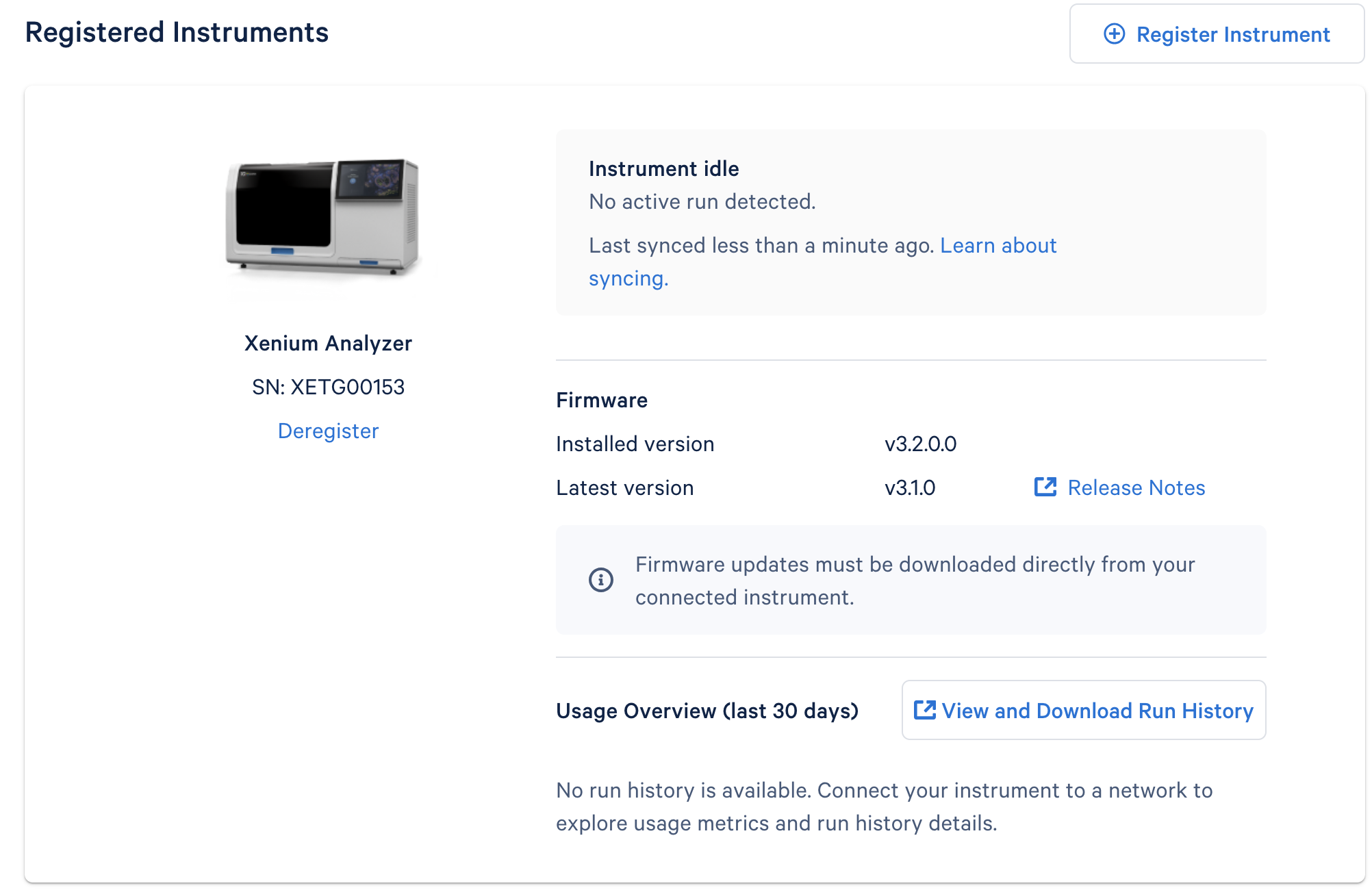Viewport: 1372px width, 890px height.
Task: Click the latest version v3.1.0 value
Action: tap(909, 487)
